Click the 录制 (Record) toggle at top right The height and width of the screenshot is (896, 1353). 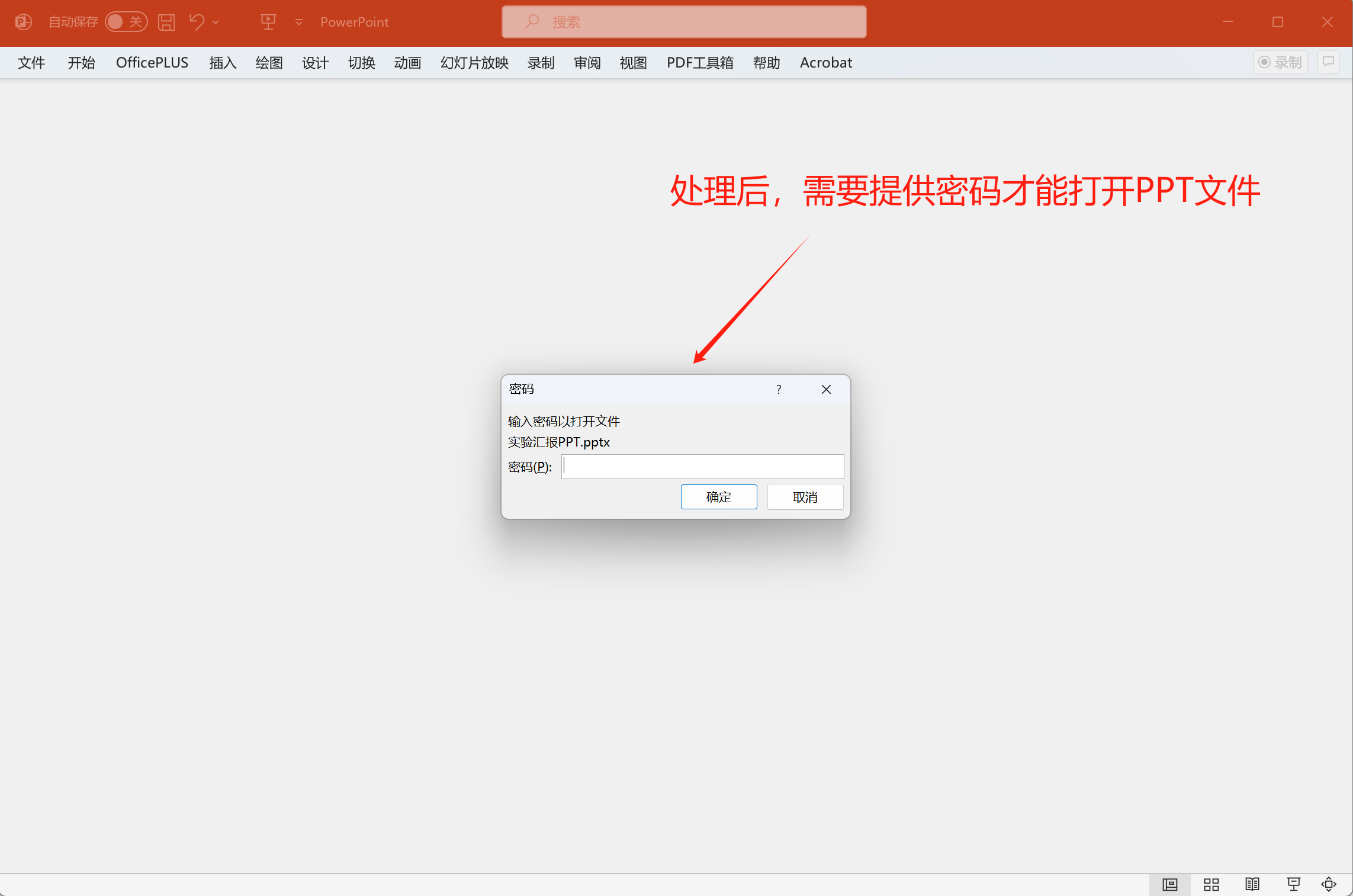tap(1280, 62)
